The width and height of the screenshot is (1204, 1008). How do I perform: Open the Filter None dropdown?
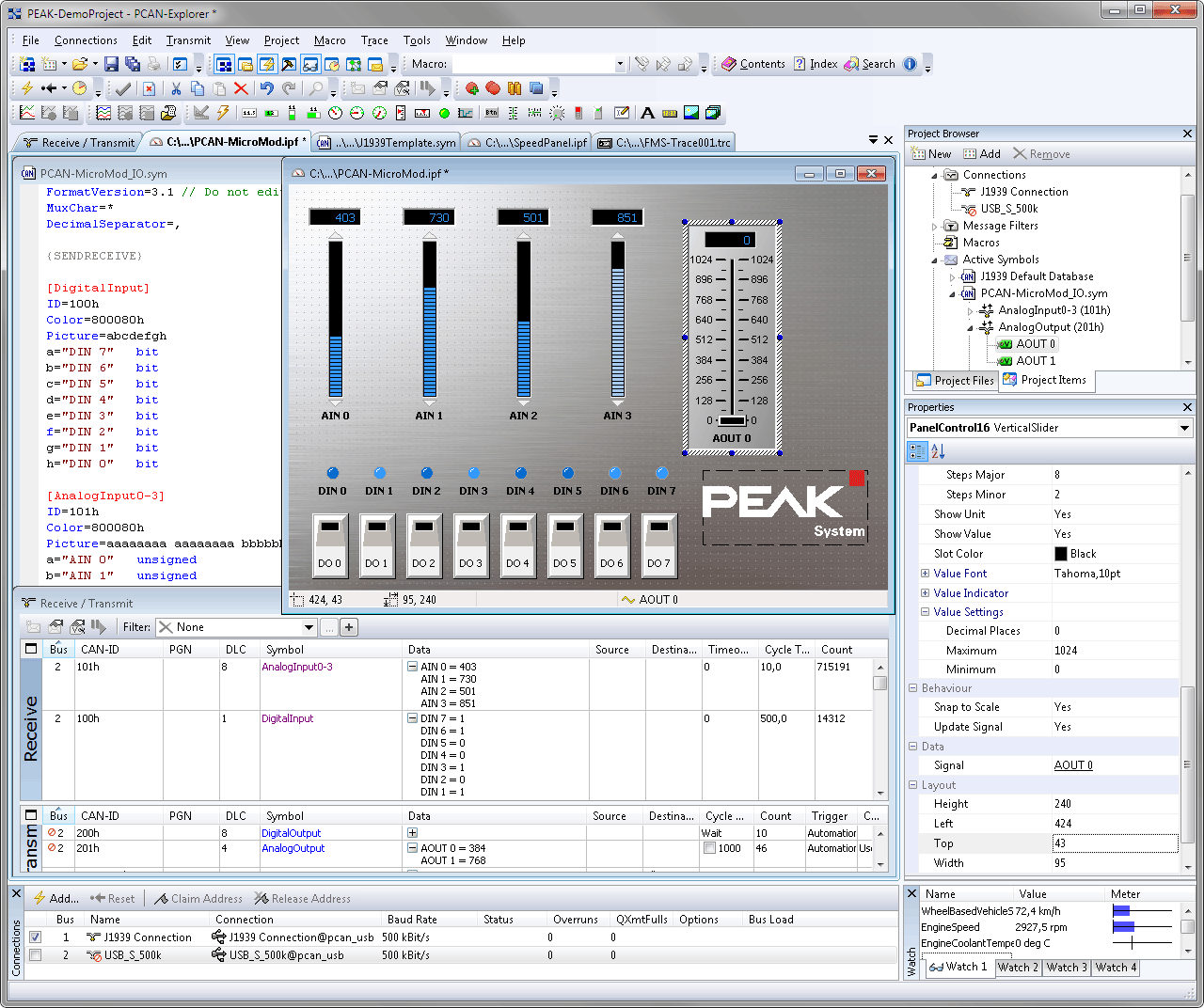(309, 627)
